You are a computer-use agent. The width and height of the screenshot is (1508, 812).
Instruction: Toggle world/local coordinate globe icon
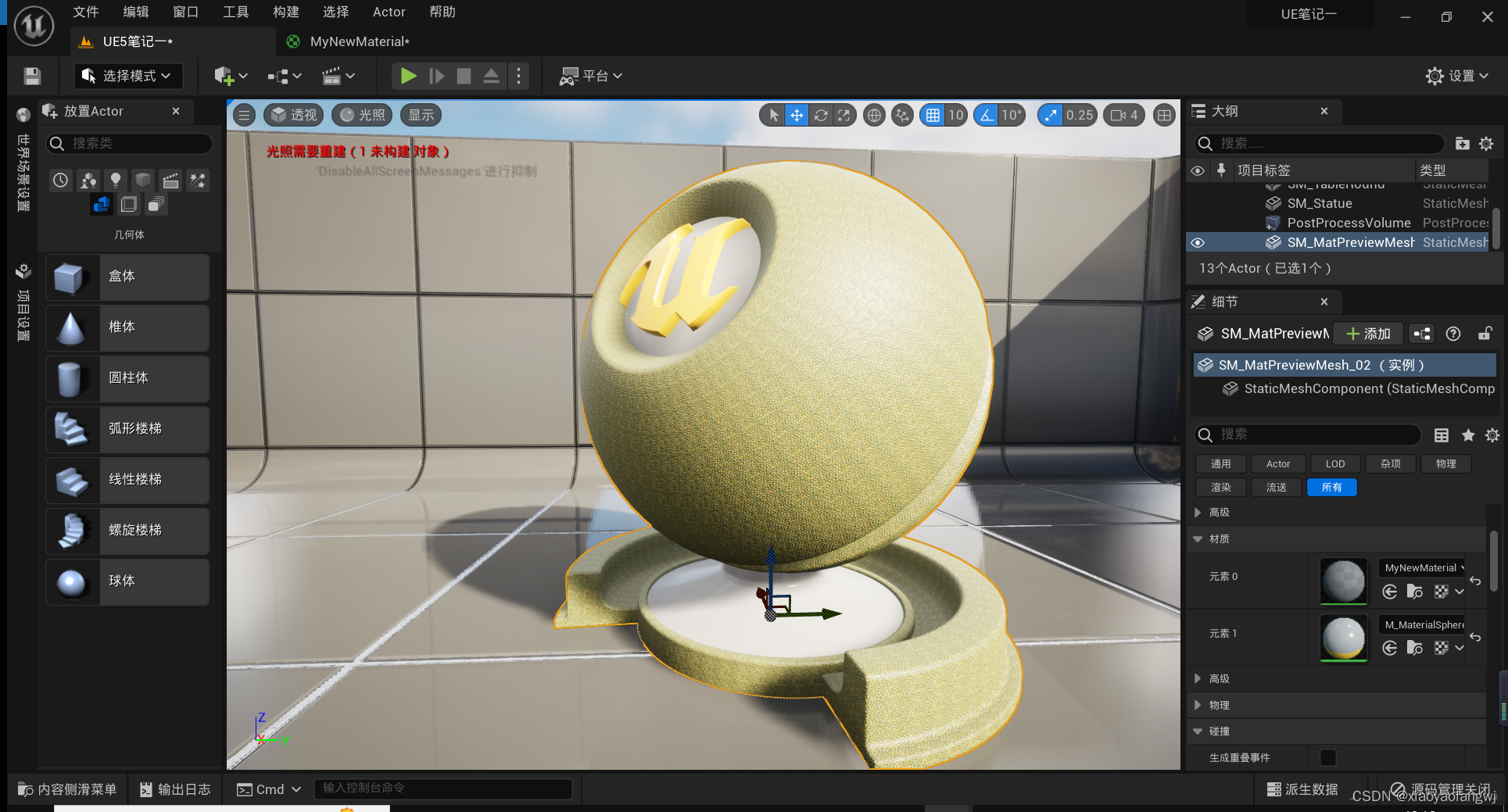(x=874, y=115)
